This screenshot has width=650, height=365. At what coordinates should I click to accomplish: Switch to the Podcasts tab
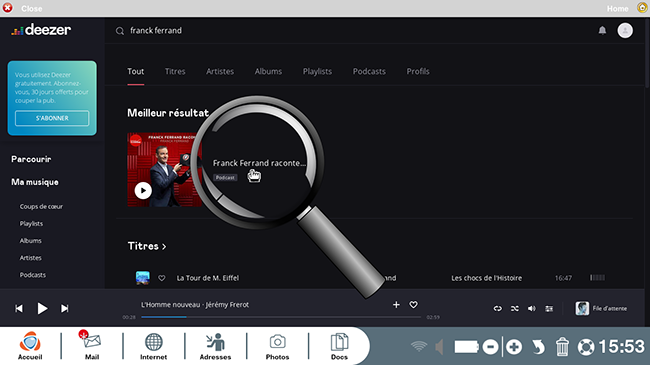tap(369, 71)
